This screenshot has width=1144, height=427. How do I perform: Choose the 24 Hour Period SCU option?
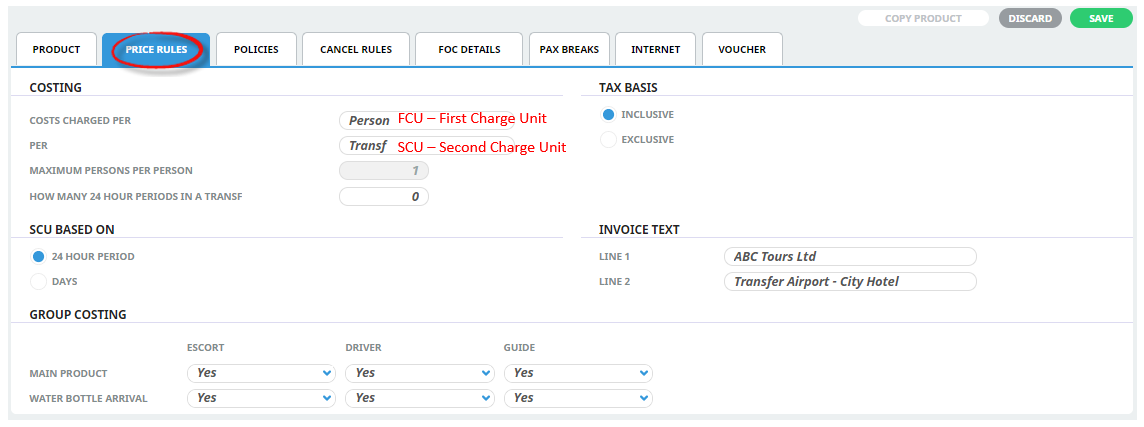[39, 257]
